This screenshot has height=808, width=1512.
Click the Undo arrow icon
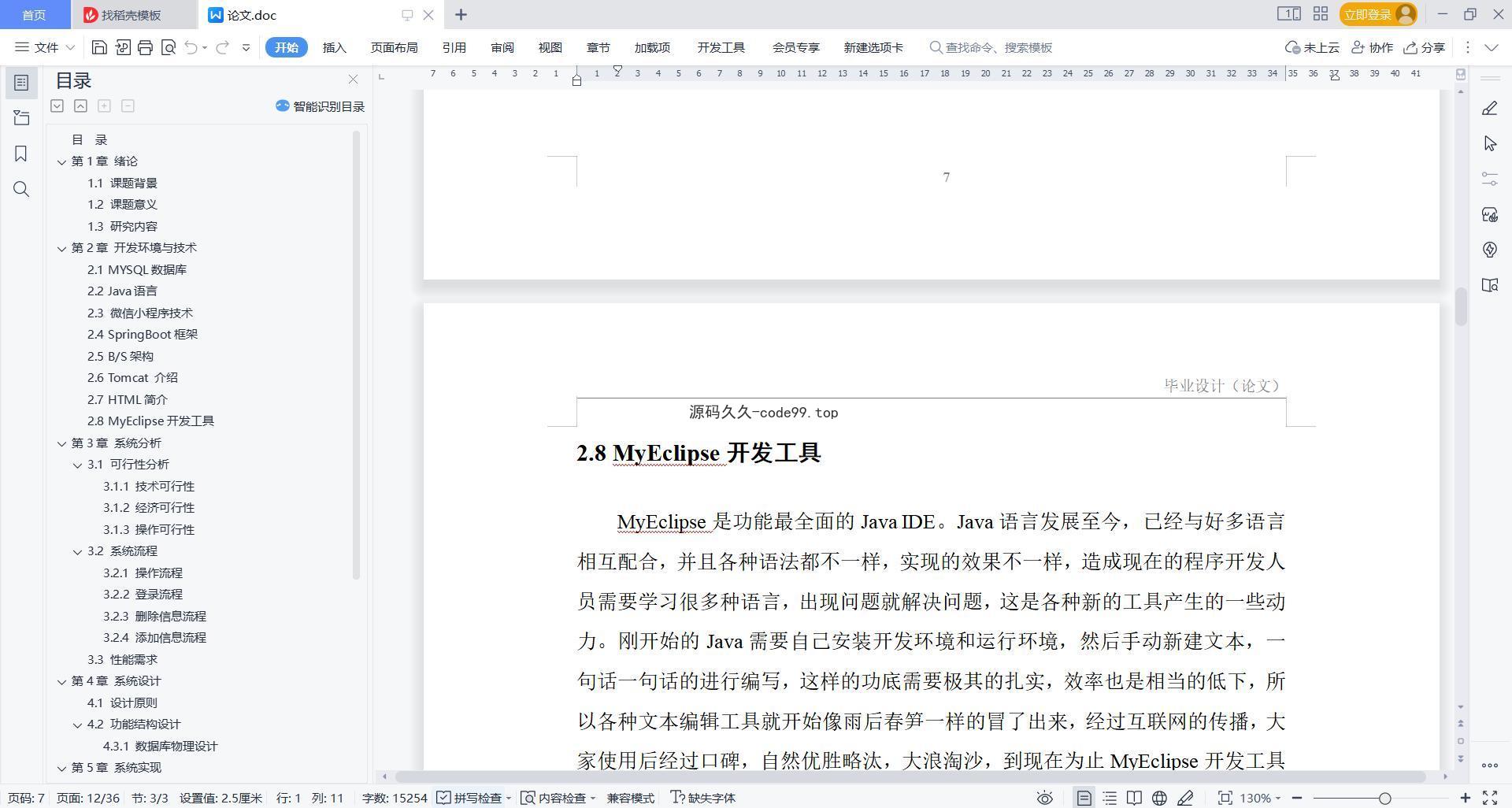[x=191, y=47]
